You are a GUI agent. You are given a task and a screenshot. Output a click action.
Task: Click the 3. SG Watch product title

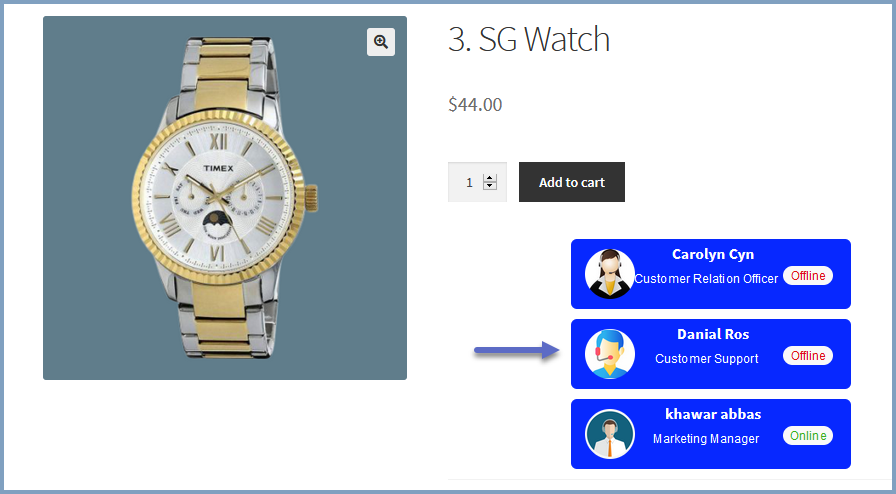(529, 39)
